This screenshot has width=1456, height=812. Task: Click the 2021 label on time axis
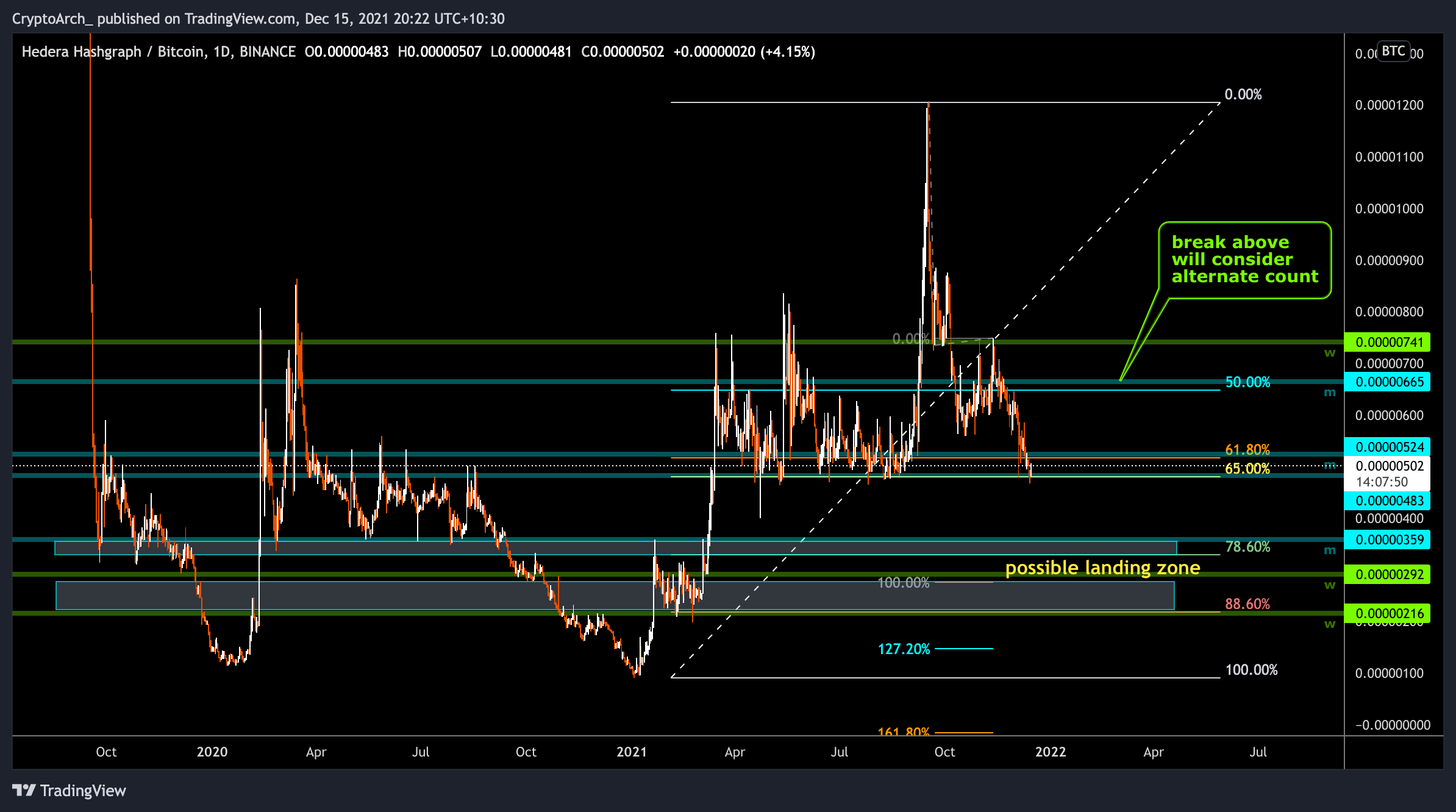pyautogui.click(x=632, y=752)
